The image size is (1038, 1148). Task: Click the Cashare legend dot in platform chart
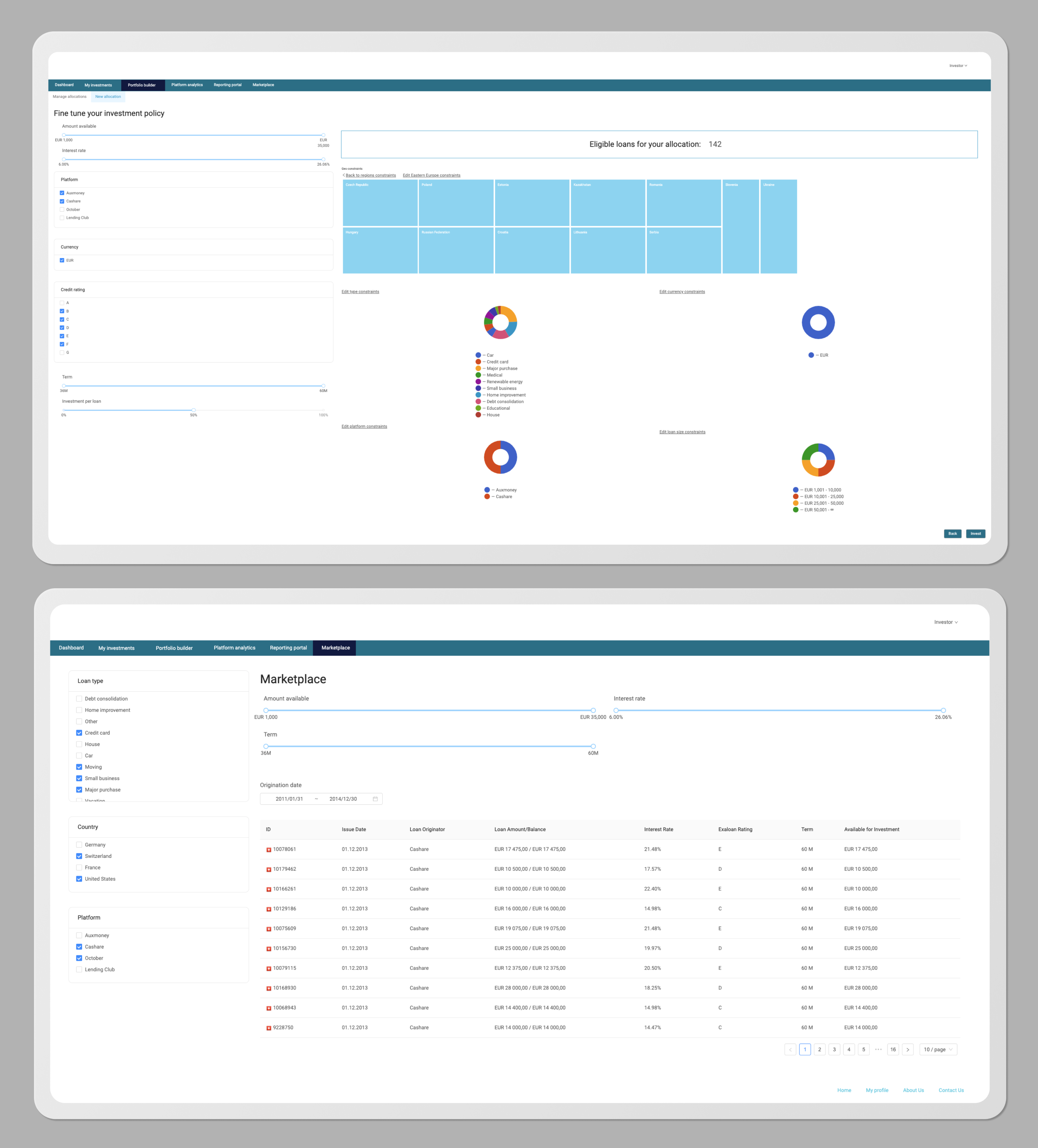487,497
